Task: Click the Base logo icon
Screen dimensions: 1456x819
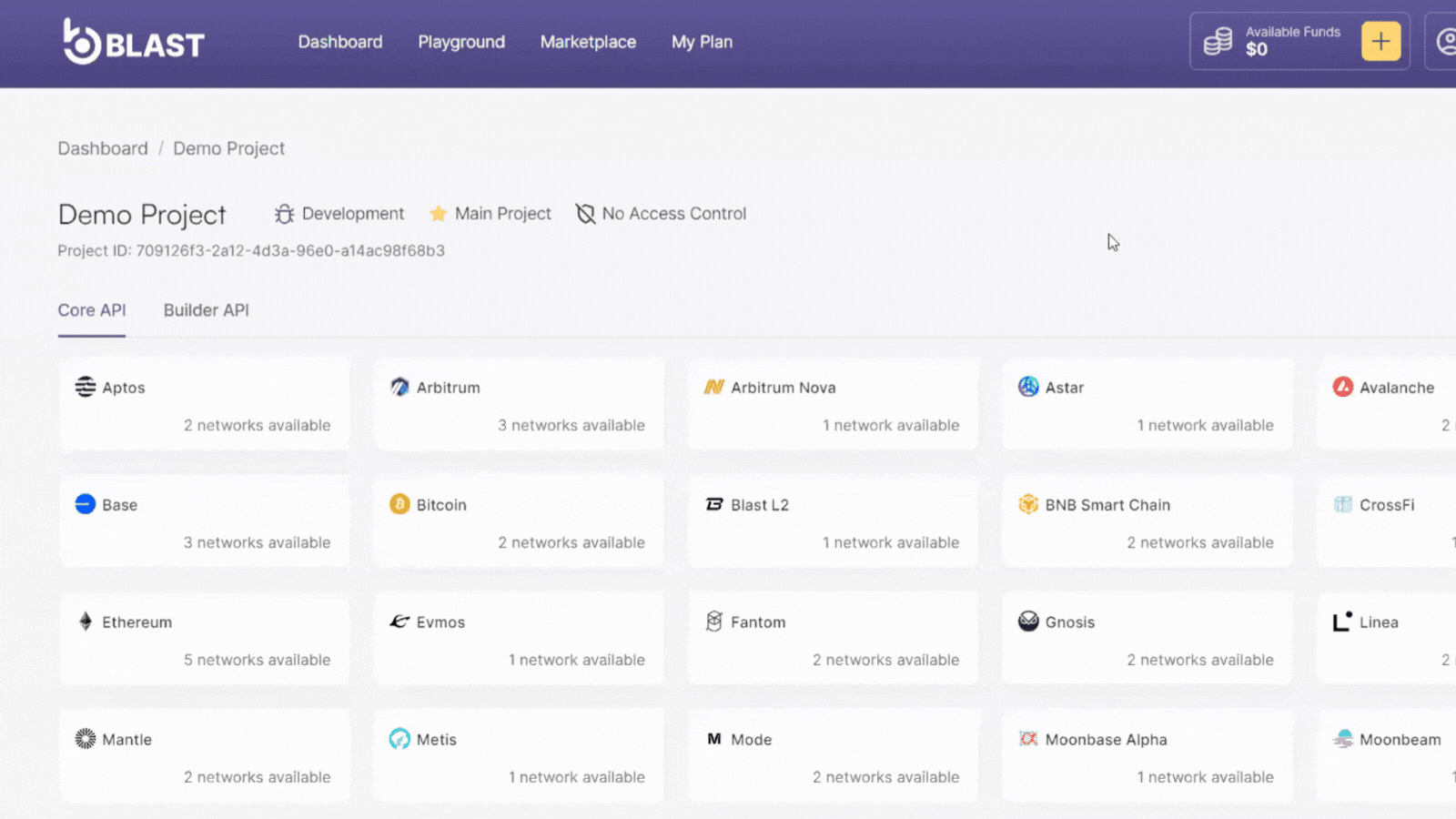Action: (x=86, y=504)
